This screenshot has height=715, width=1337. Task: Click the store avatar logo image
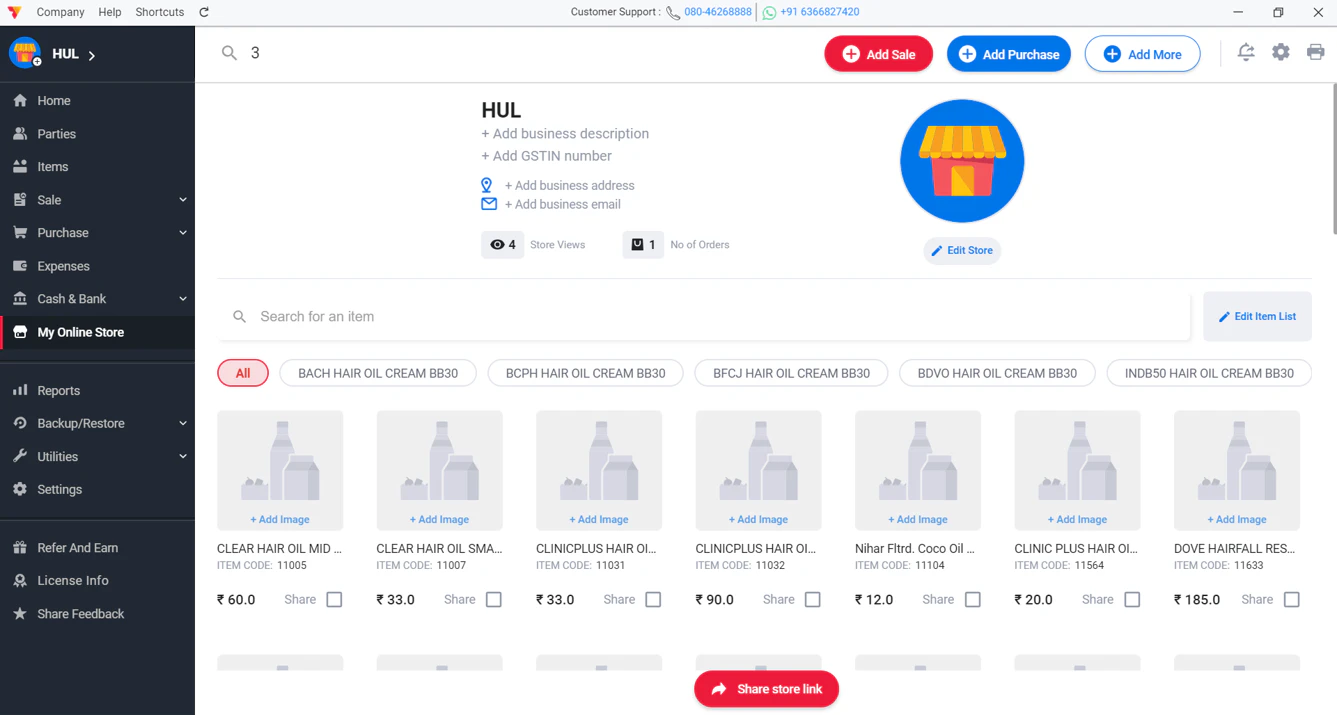[962, 161]
